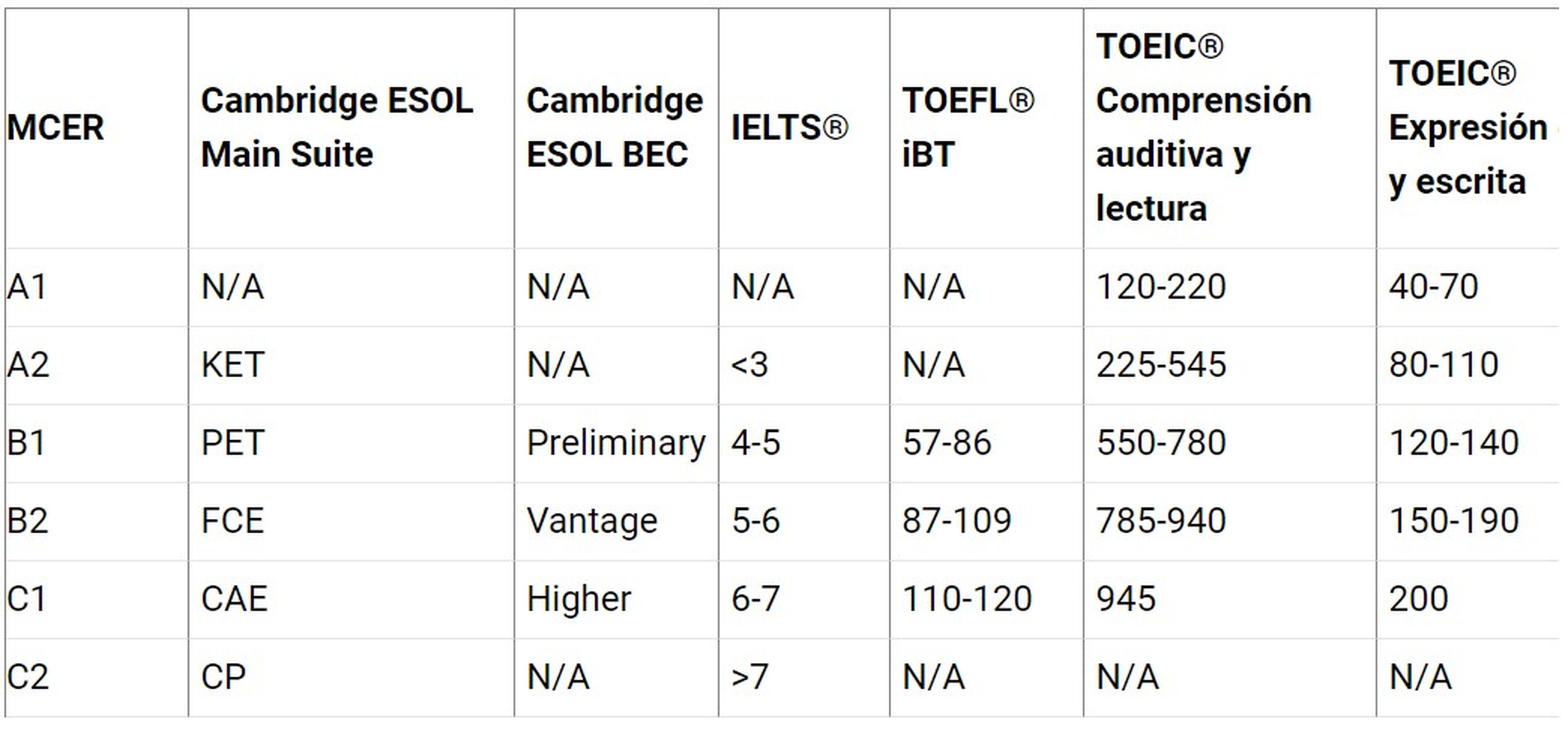1568x740 pixels.
Task: Select the Higher cell in row C1
Action: click(x=578, y=599)
